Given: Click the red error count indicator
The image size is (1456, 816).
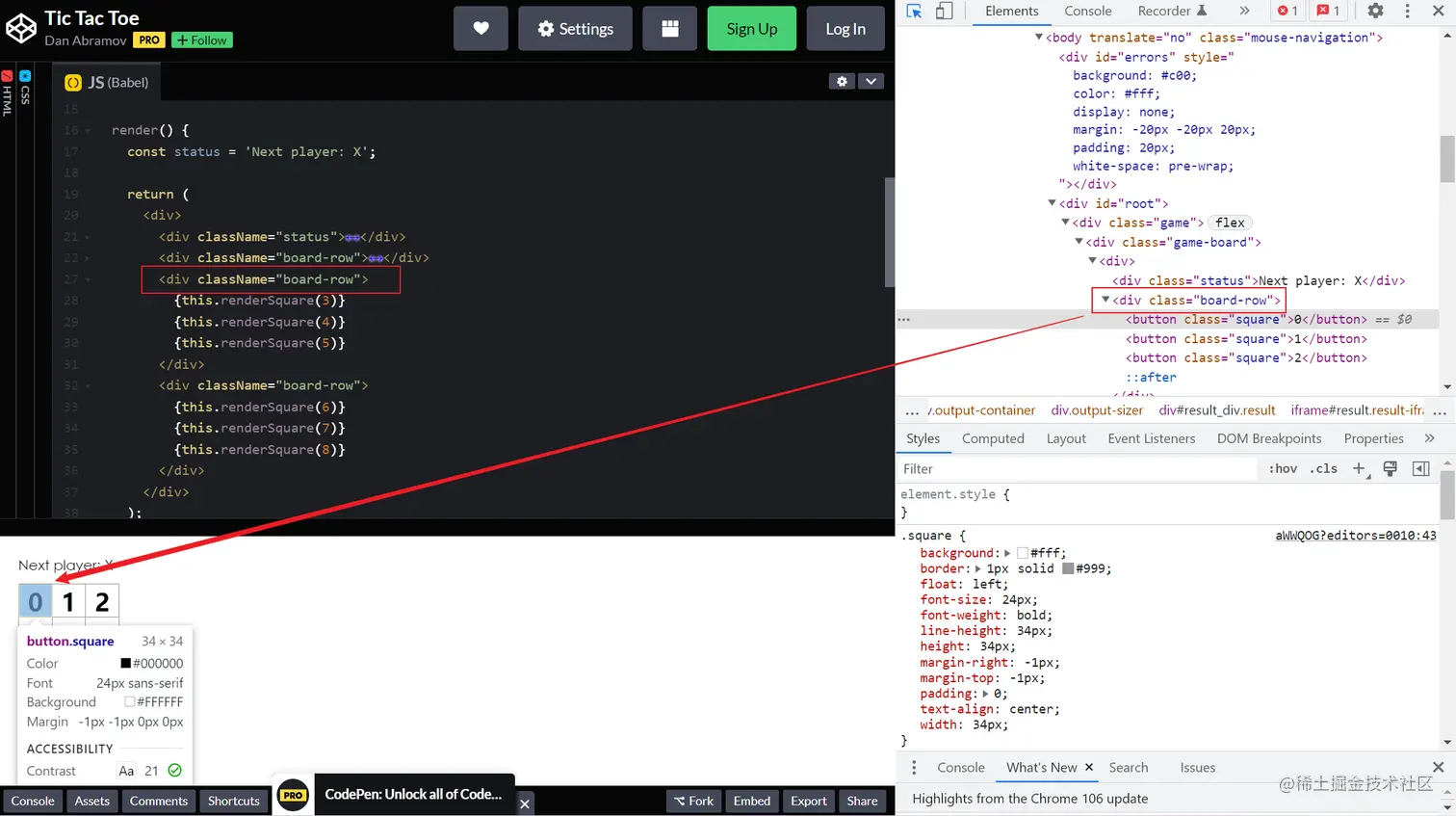Looking at the screenshot, I should point(1287,12).
